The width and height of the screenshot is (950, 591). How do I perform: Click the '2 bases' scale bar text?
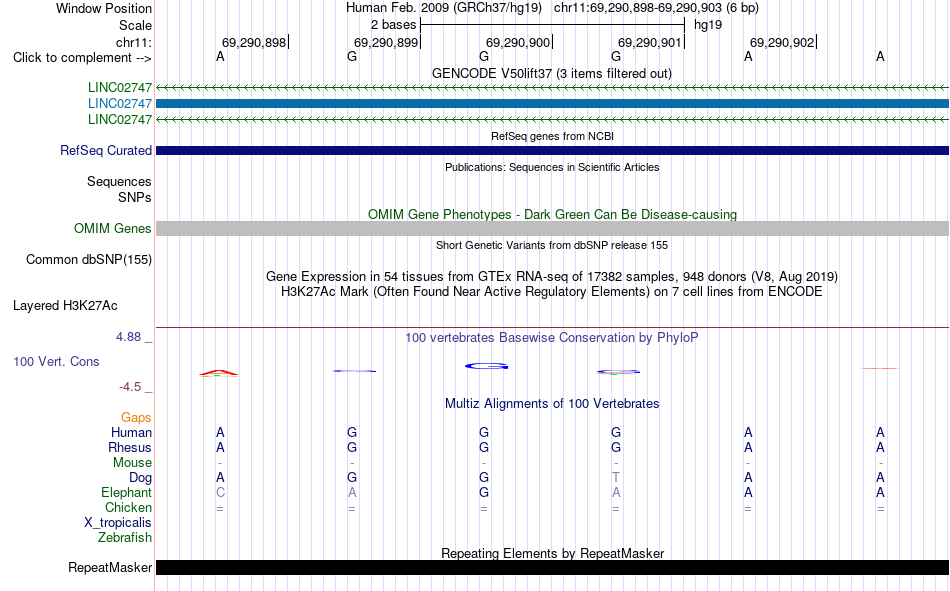(393, 25)
